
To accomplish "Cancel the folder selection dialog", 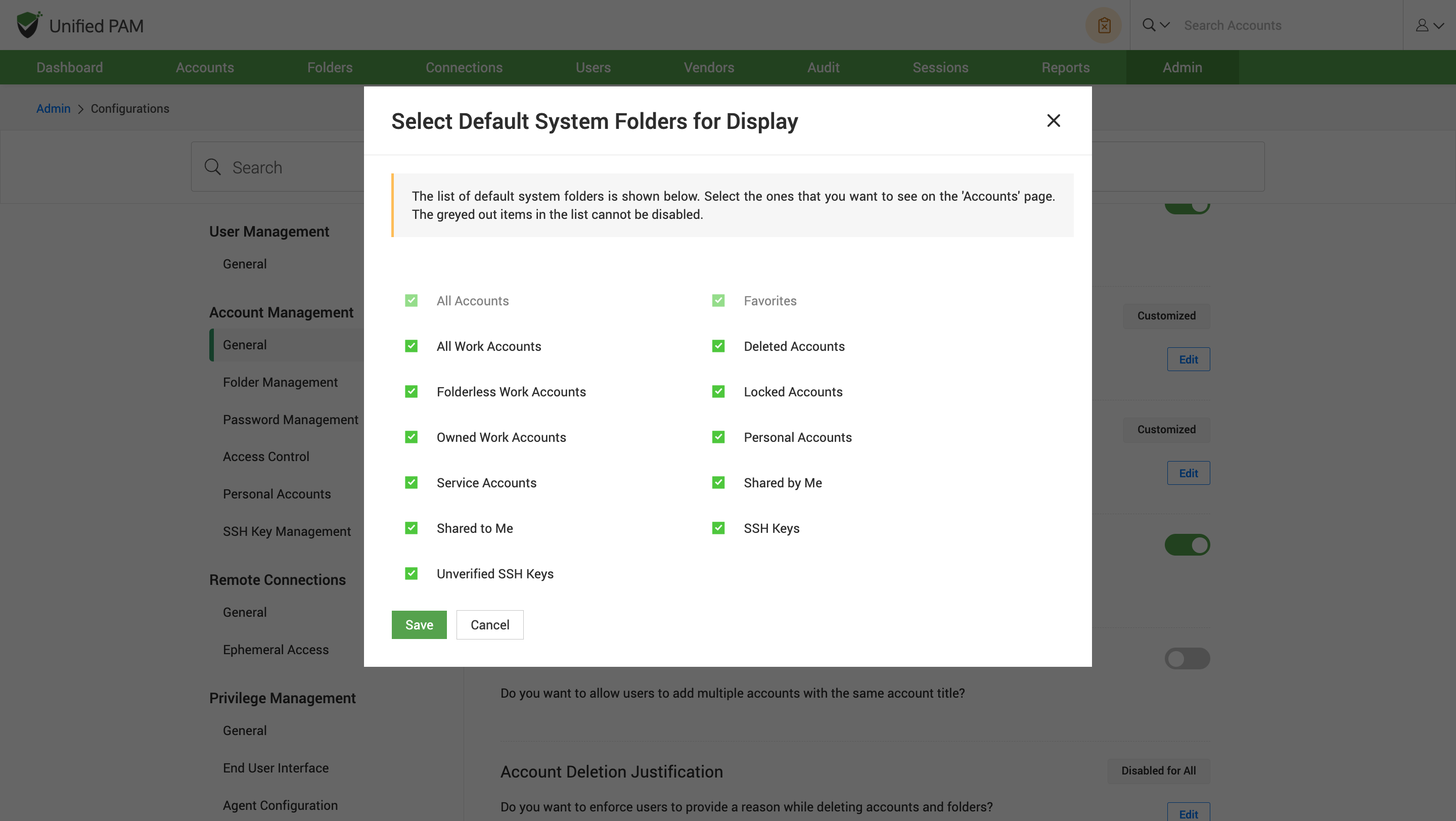I will tap(489, 624).
